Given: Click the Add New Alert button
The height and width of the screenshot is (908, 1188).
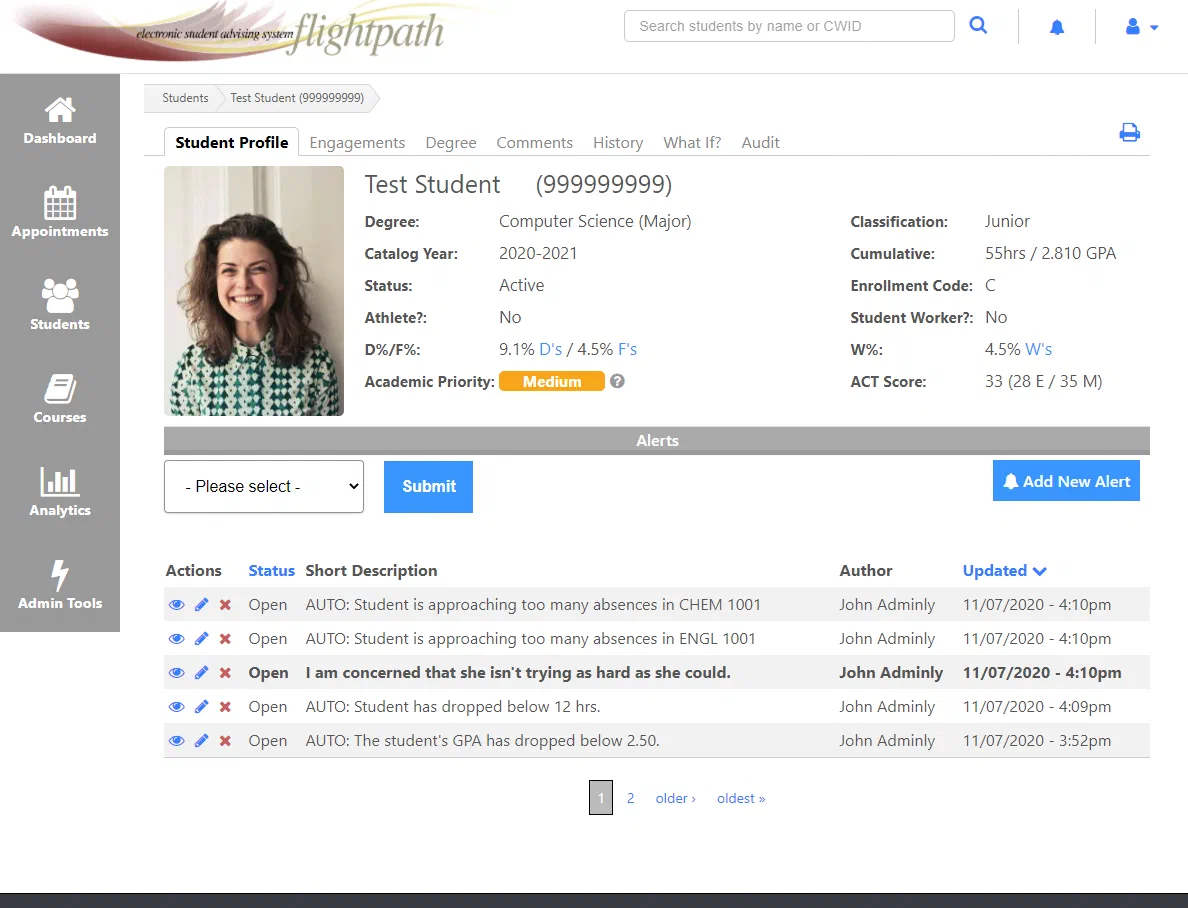Looking at the screenshot, I should click(1066, 481).
